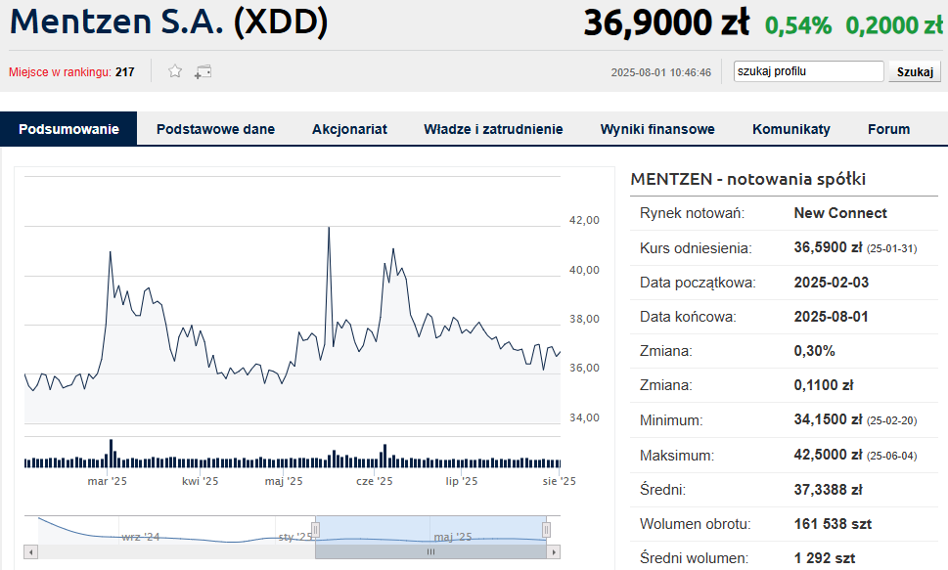The image size is (948, 570).
Task: Click the Miejsce w rankingu link
Action: pos(59,72)
